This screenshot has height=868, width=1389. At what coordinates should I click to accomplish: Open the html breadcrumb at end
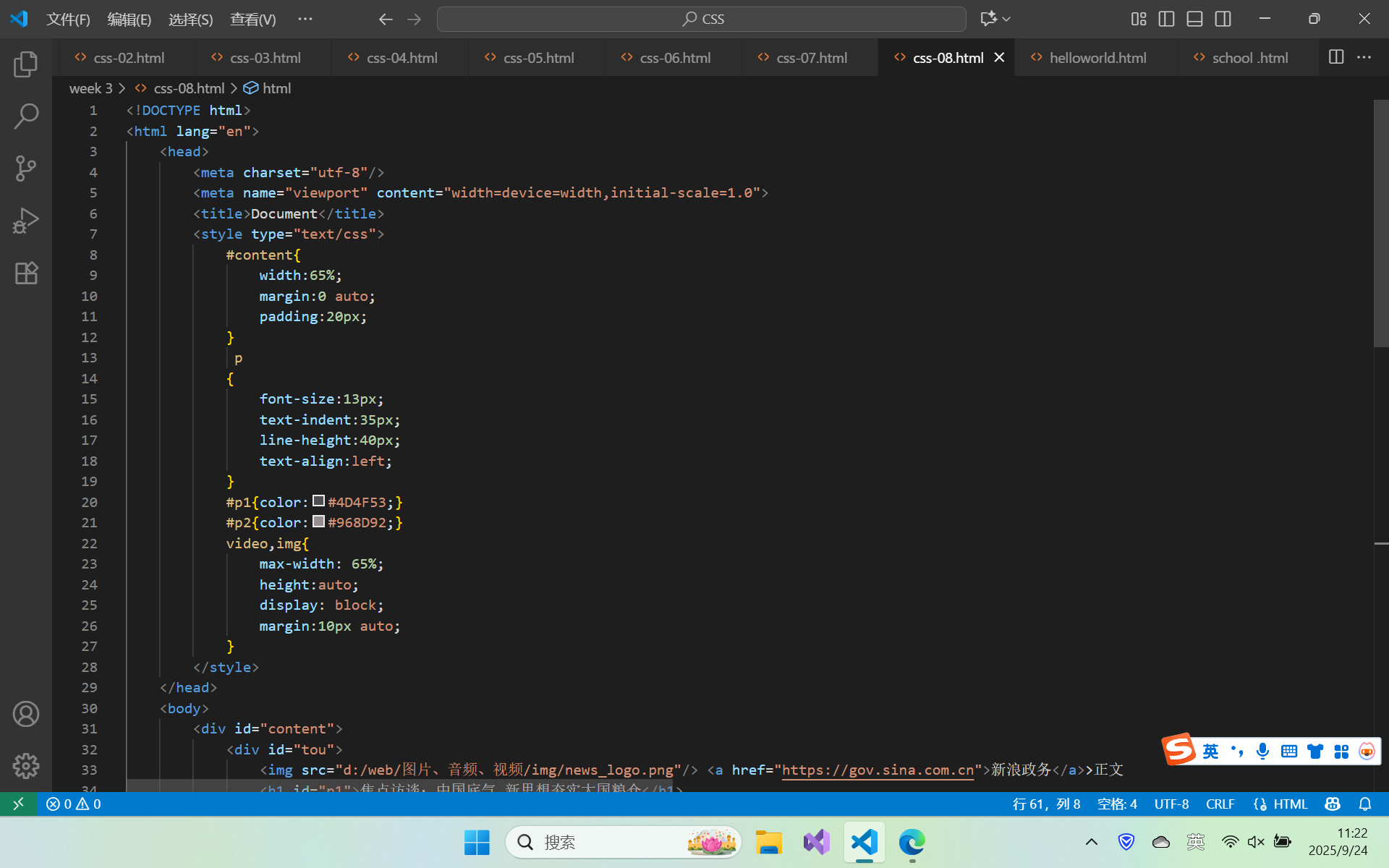(277, 88)
